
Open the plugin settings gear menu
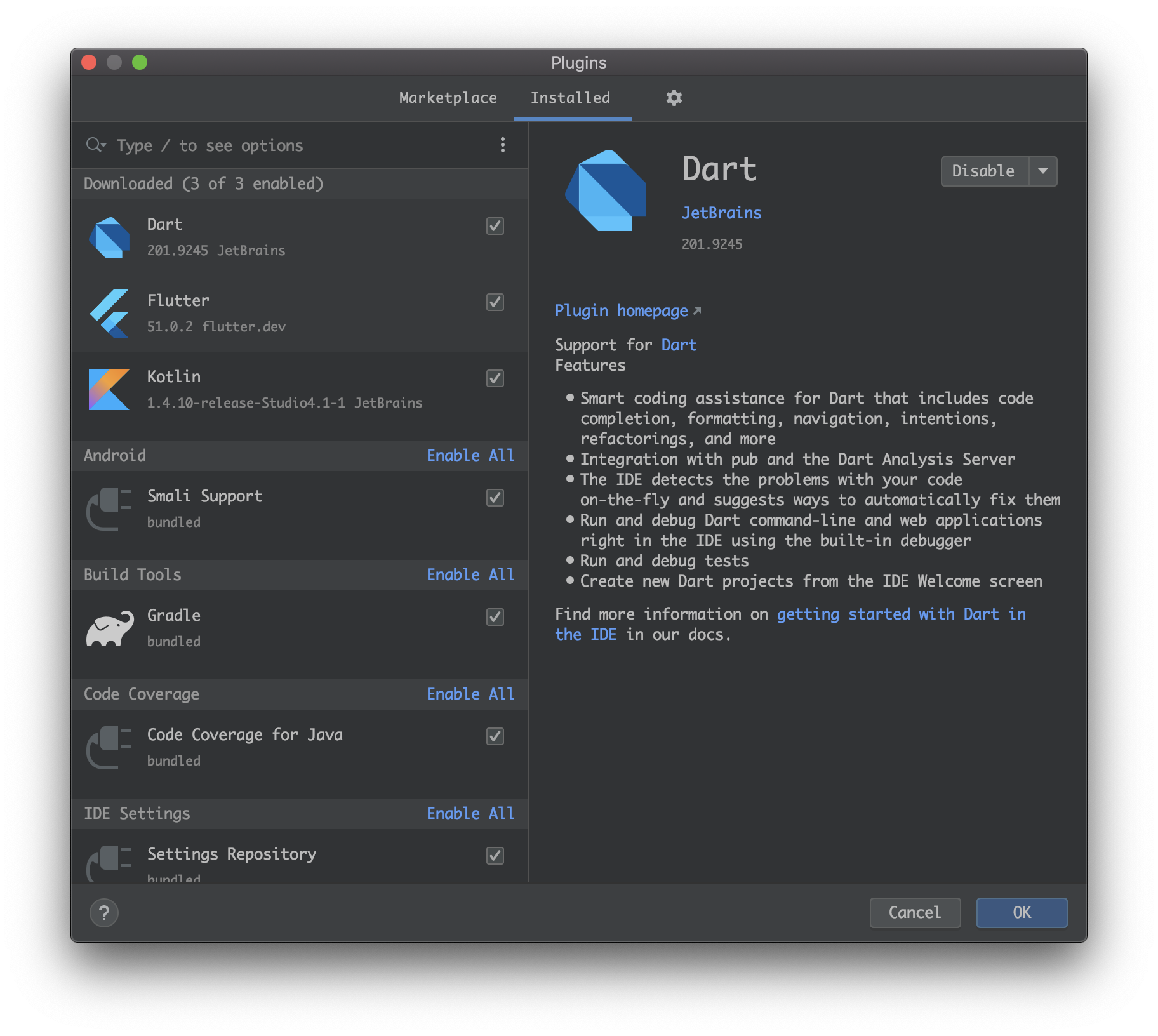pyautogui.click(x=674, y=98)
